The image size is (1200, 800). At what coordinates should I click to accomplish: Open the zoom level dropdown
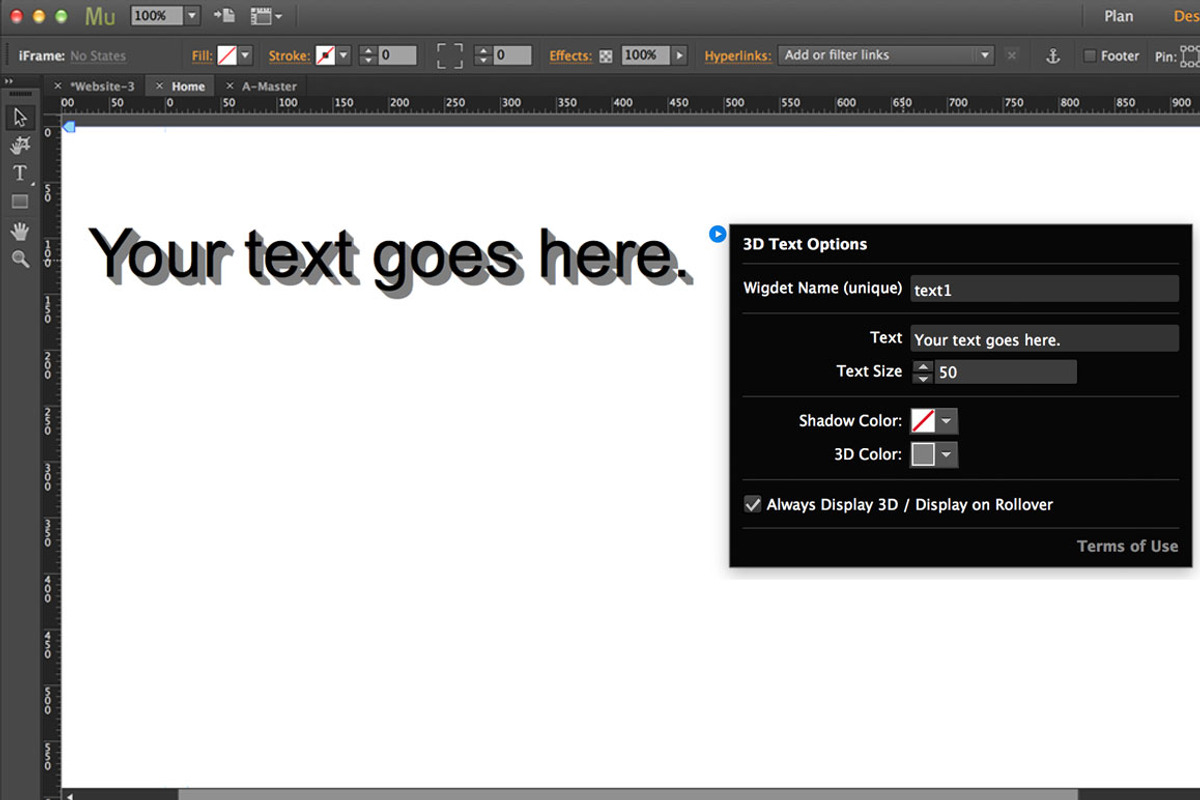coord(192,16)
